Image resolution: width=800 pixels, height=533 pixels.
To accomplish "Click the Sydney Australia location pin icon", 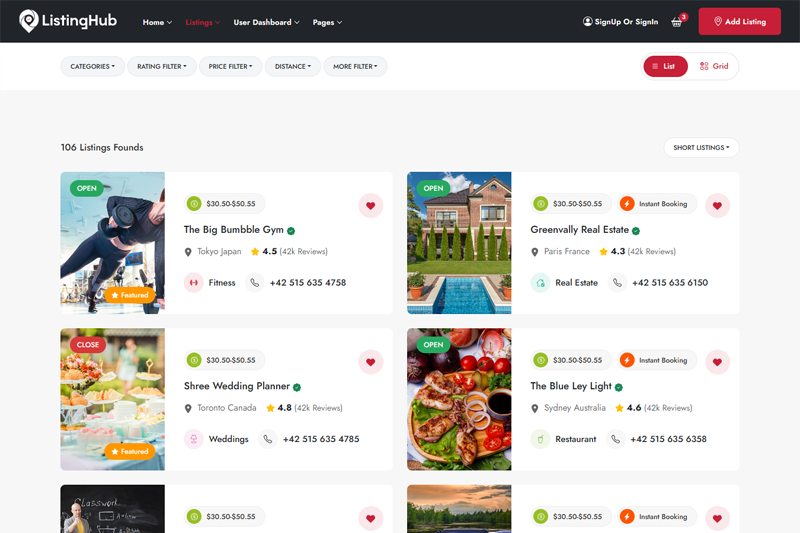I will (535, 409).
